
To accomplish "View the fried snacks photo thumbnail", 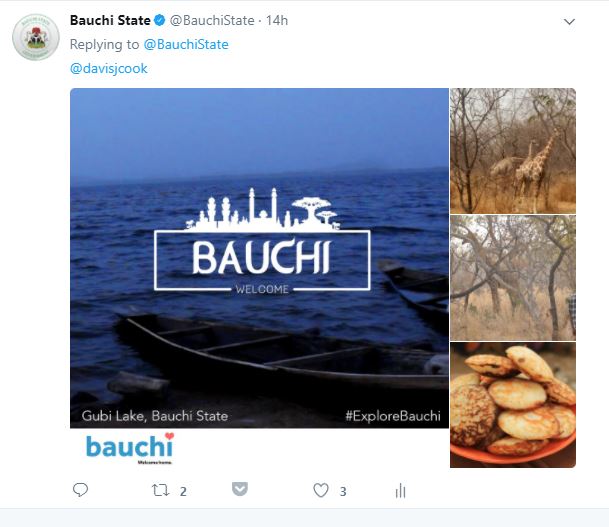I will click(513, 404).
